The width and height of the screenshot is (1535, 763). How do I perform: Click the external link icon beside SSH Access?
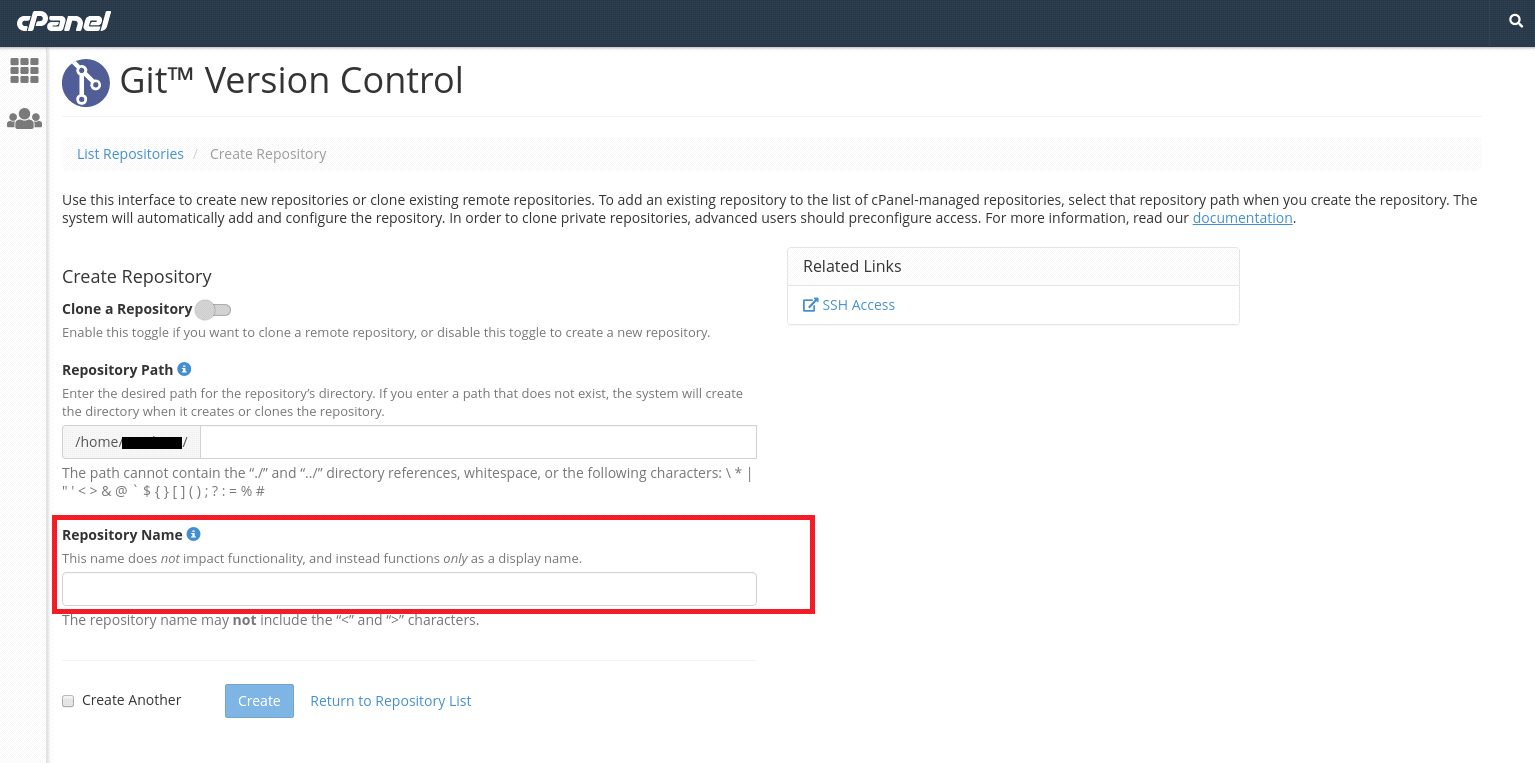(810, 304)
